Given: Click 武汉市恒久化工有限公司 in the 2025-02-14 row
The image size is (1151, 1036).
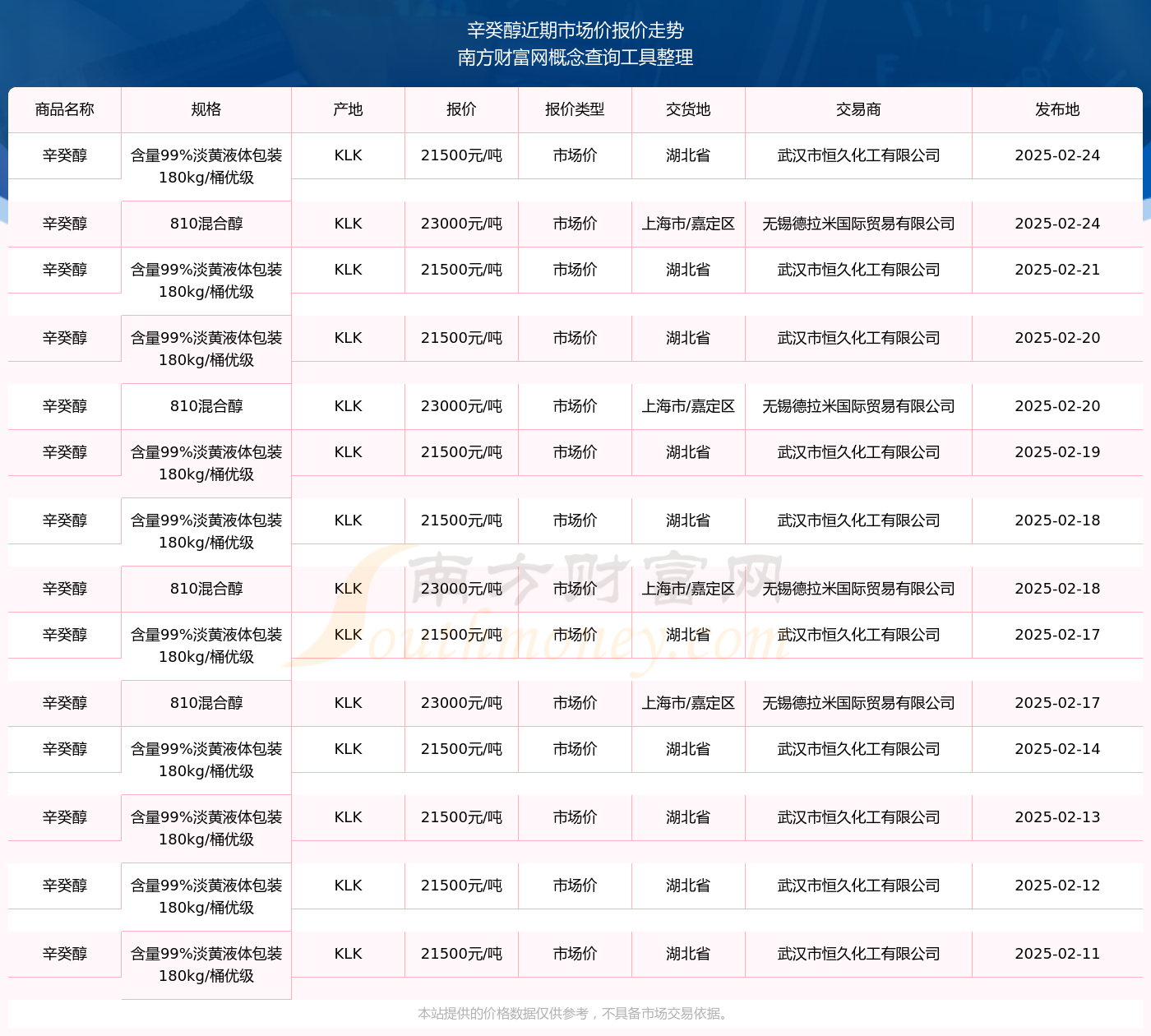Looking at the screenshot, I should tap(859, 749).
